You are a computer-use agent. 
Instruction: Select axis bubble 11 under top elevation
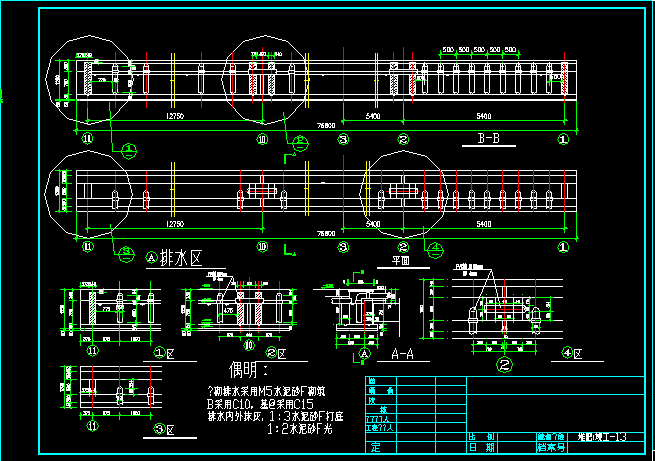[x=87, y=139]
